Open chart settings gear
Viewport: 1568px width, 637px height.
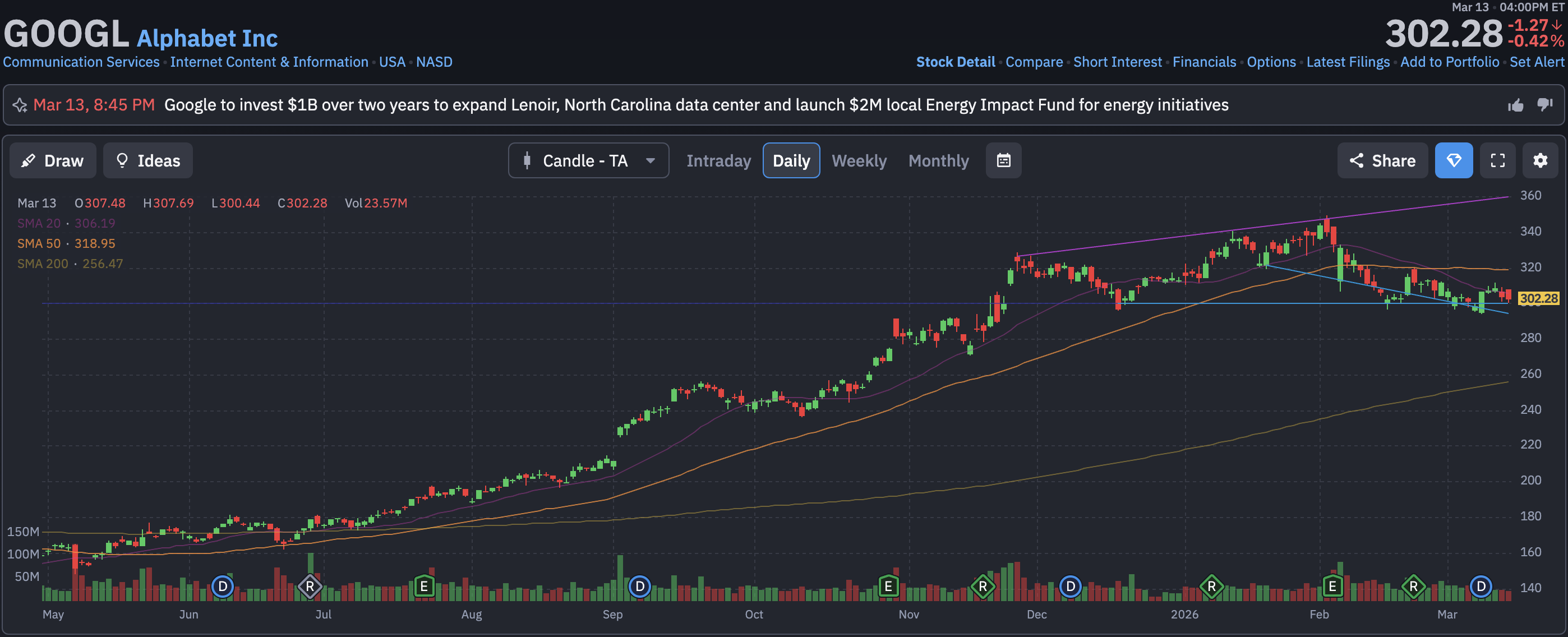pyautogui.click(x=1540, y=160)
